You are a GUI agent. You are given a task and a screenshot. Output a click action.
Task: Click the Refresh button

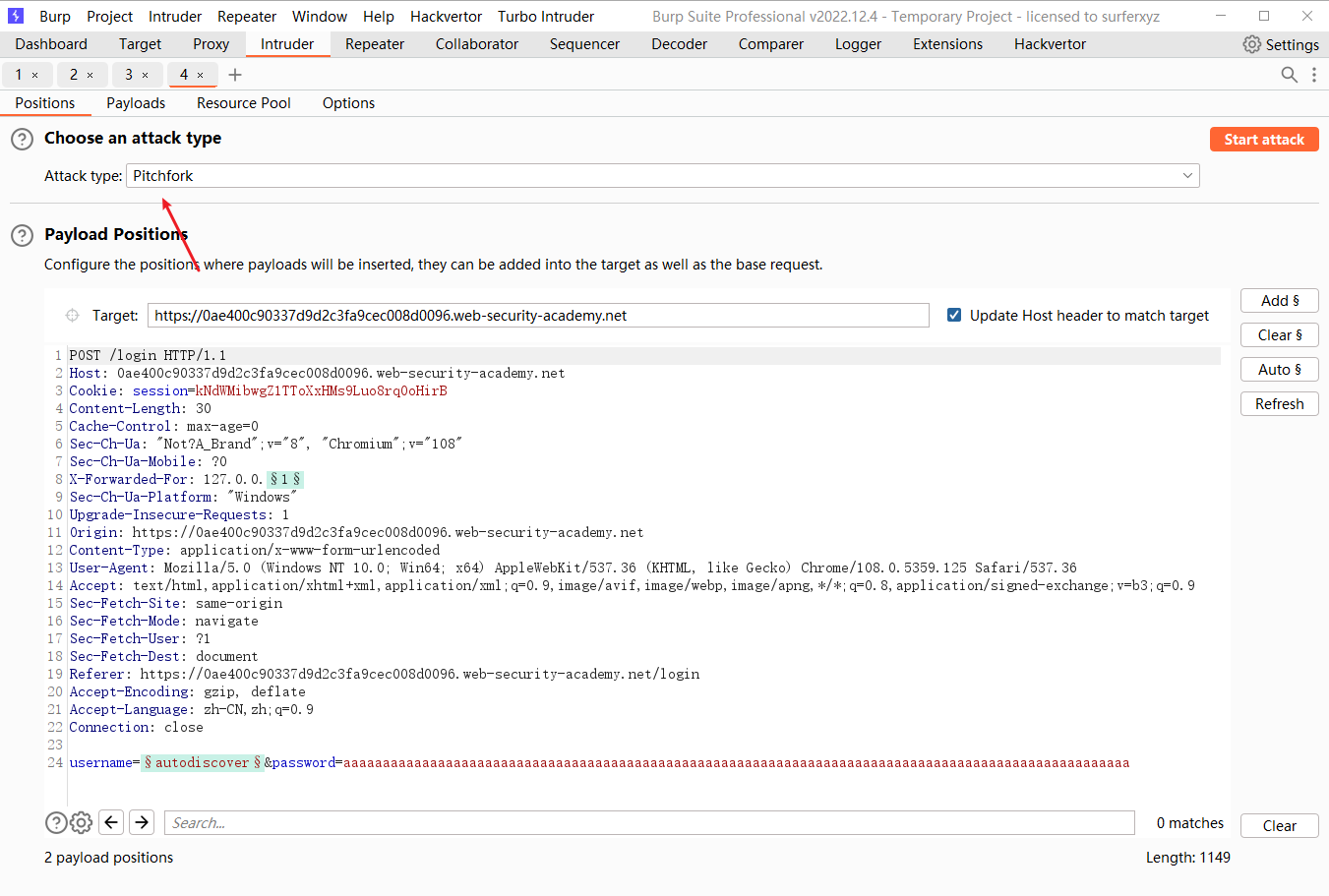(x=1280, y=404)
